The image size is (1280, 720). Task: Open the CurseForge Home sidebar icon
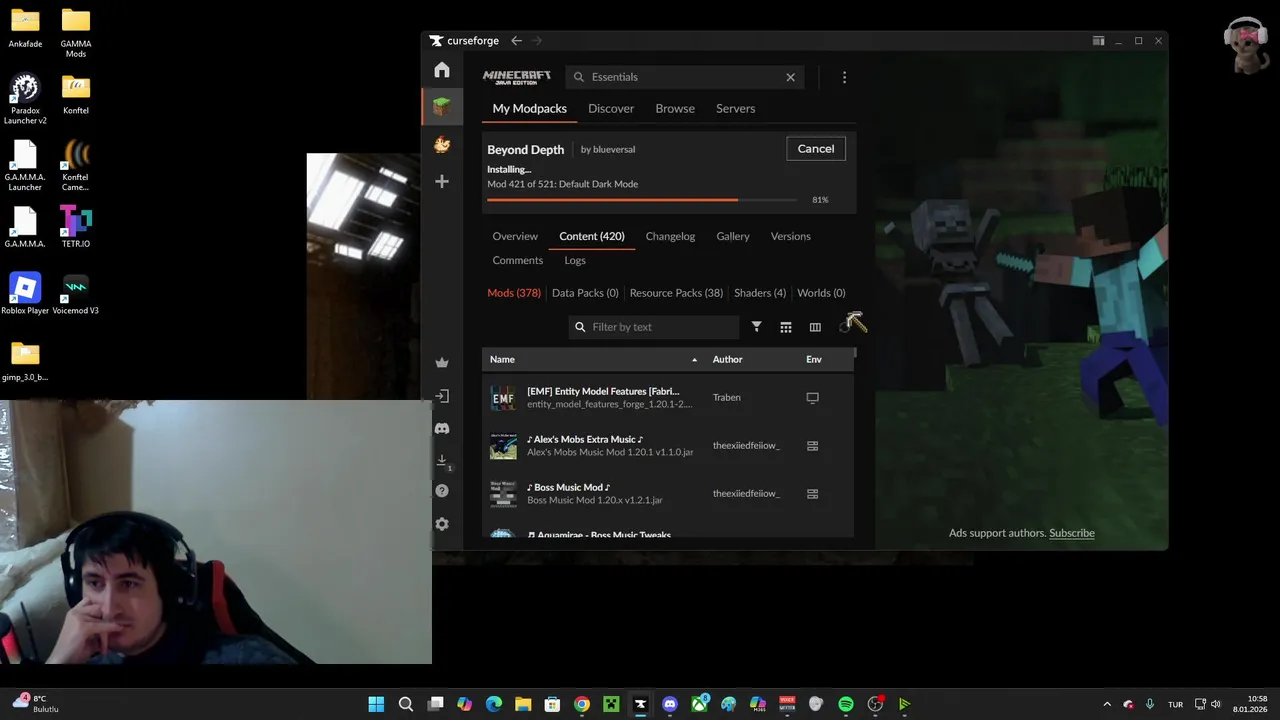point(442,70)
